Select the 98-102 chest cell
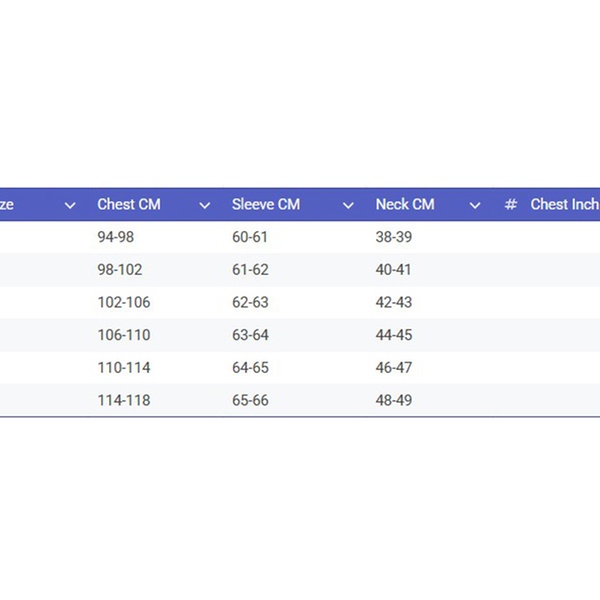The image size is (600, 600). (118, 270)
